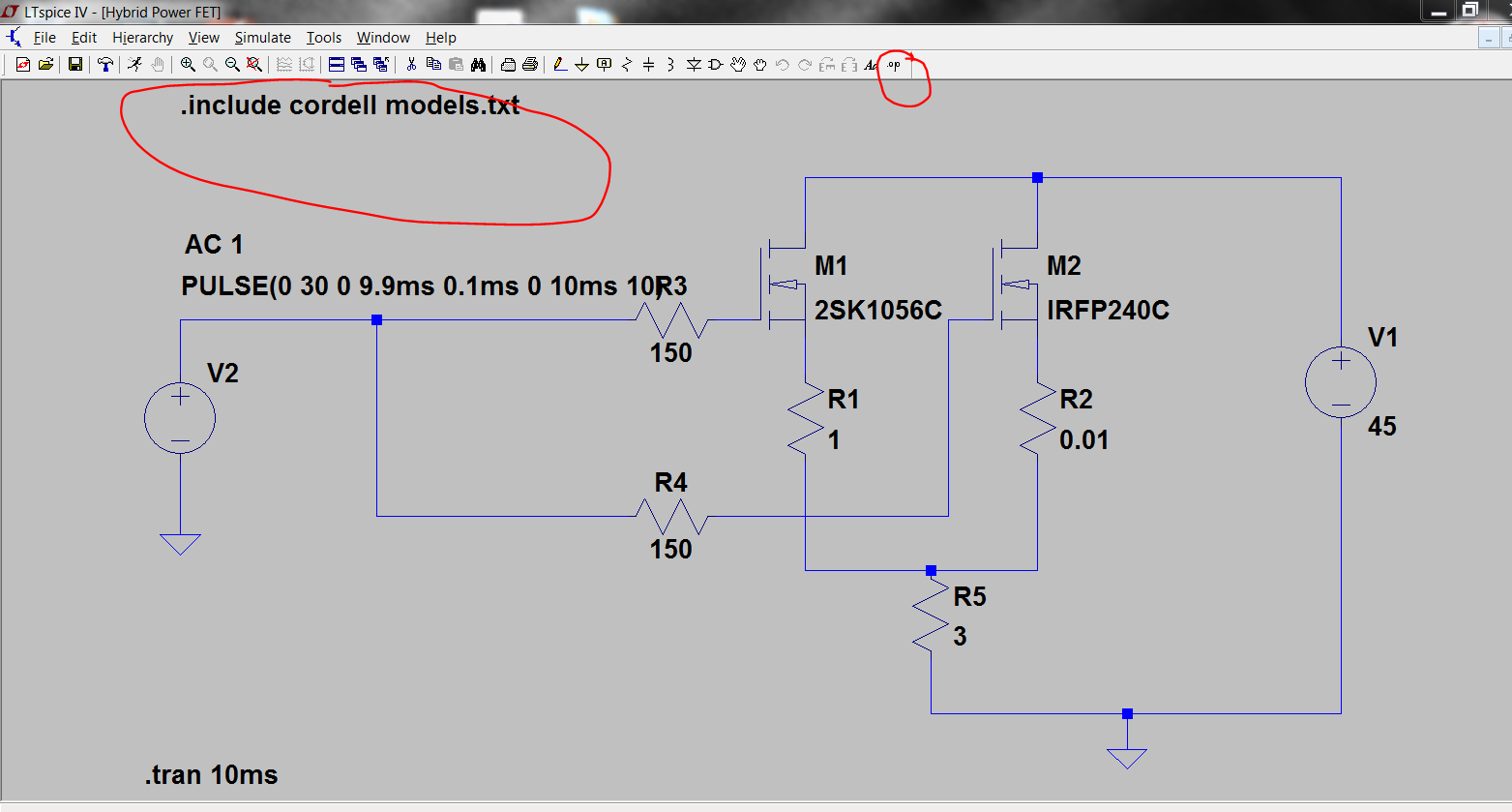Viewport: 1512px width, 812px height.
Task: Select the Label Net tool
Action: point(604,65)
